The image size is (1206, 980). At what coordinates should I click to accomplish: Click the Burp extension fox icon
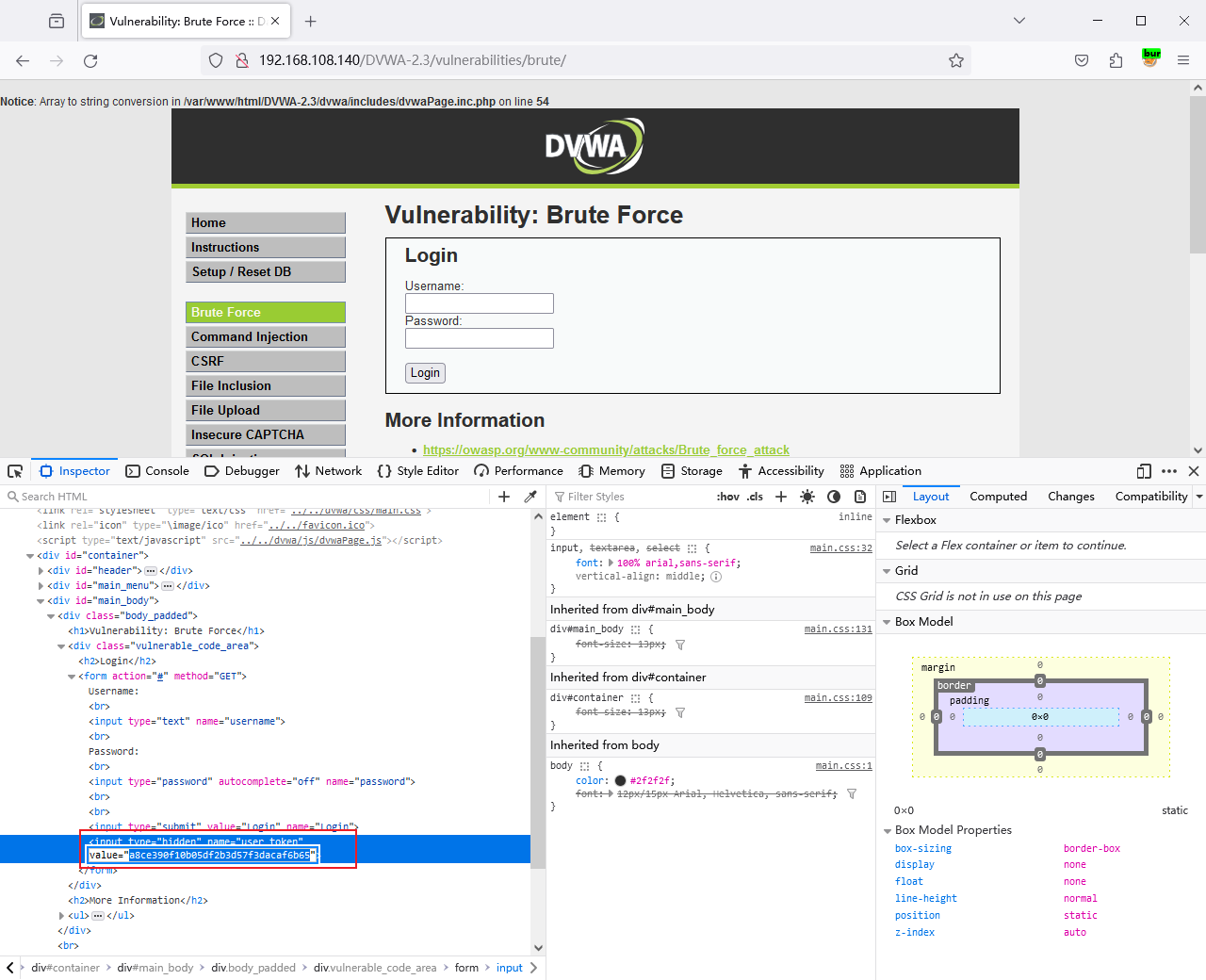(1150, 58)
